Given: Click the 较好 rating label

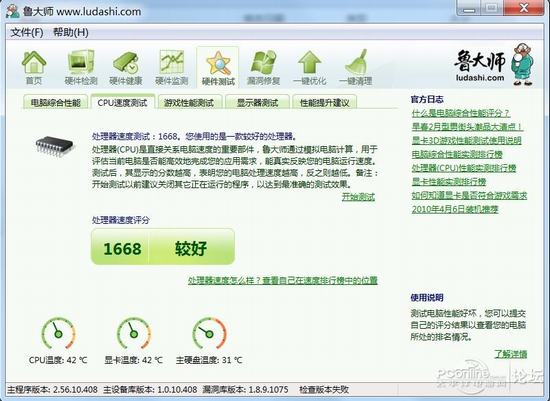Looking at the screenshot, I should pyautogui.click(x=191, y=249).
